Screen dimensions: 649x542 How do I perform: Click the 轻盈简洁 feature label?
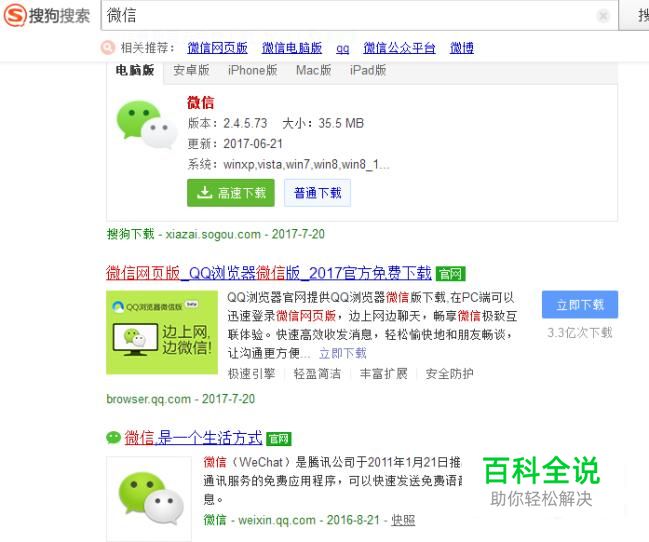tap(317, 374)
